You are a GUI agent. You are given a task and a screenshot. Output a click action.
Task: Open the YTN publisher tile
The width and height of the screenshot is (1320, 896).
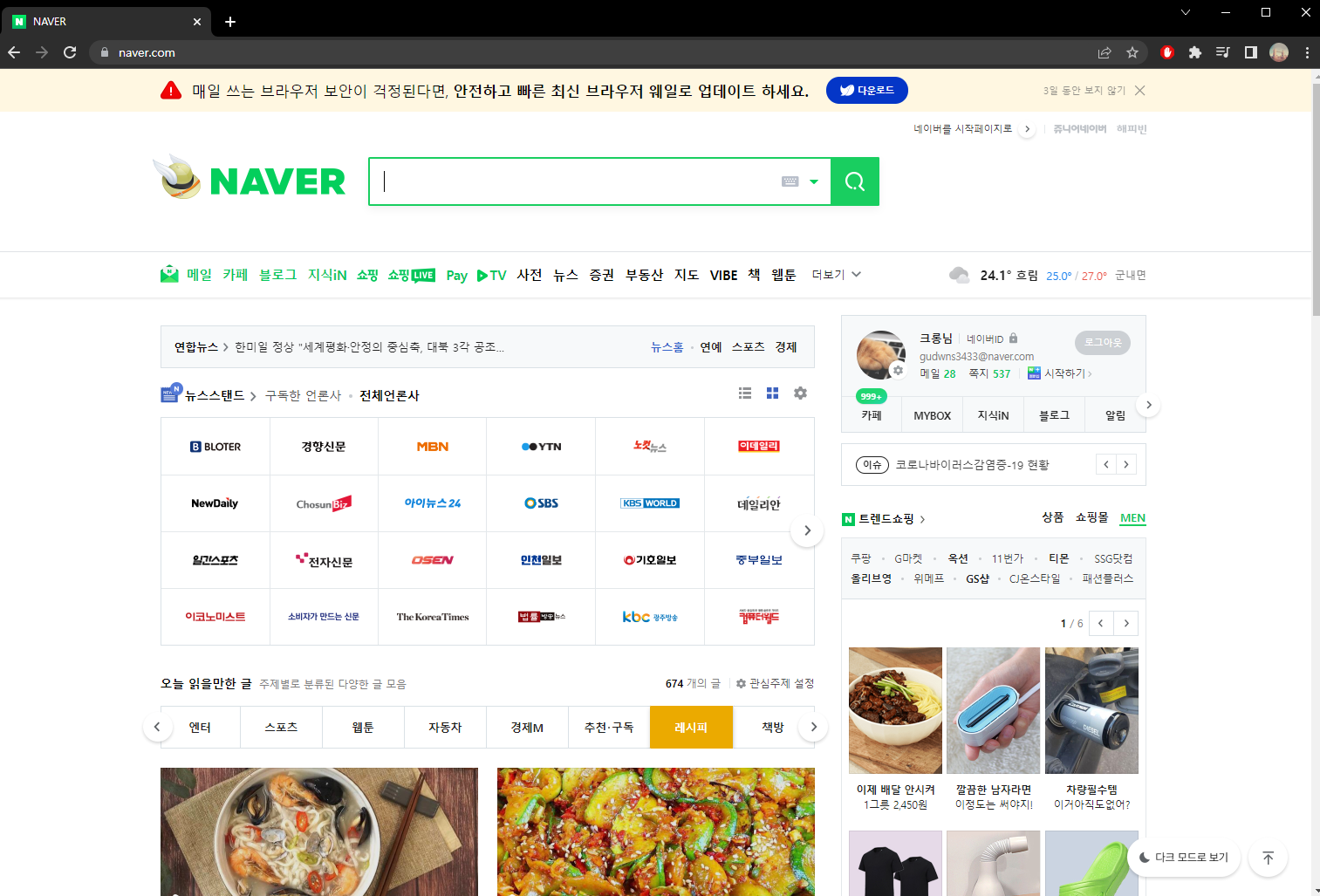point(541,447)
